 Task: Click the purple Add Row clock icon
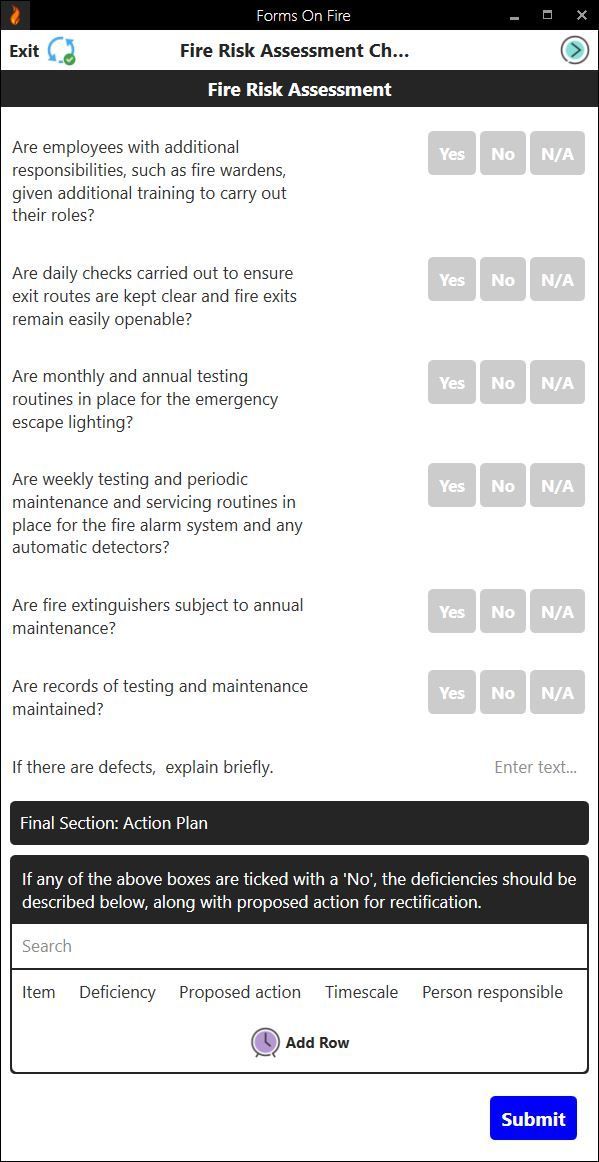(264, 1042)
